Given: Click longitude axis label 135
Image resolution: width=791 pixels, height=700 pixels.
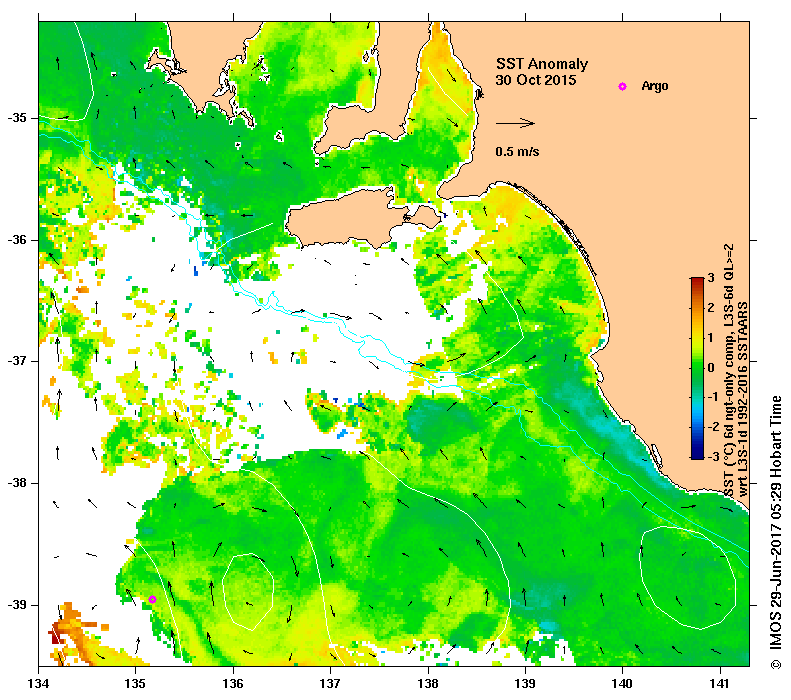Looking at the screenshot, I should 135,684.
